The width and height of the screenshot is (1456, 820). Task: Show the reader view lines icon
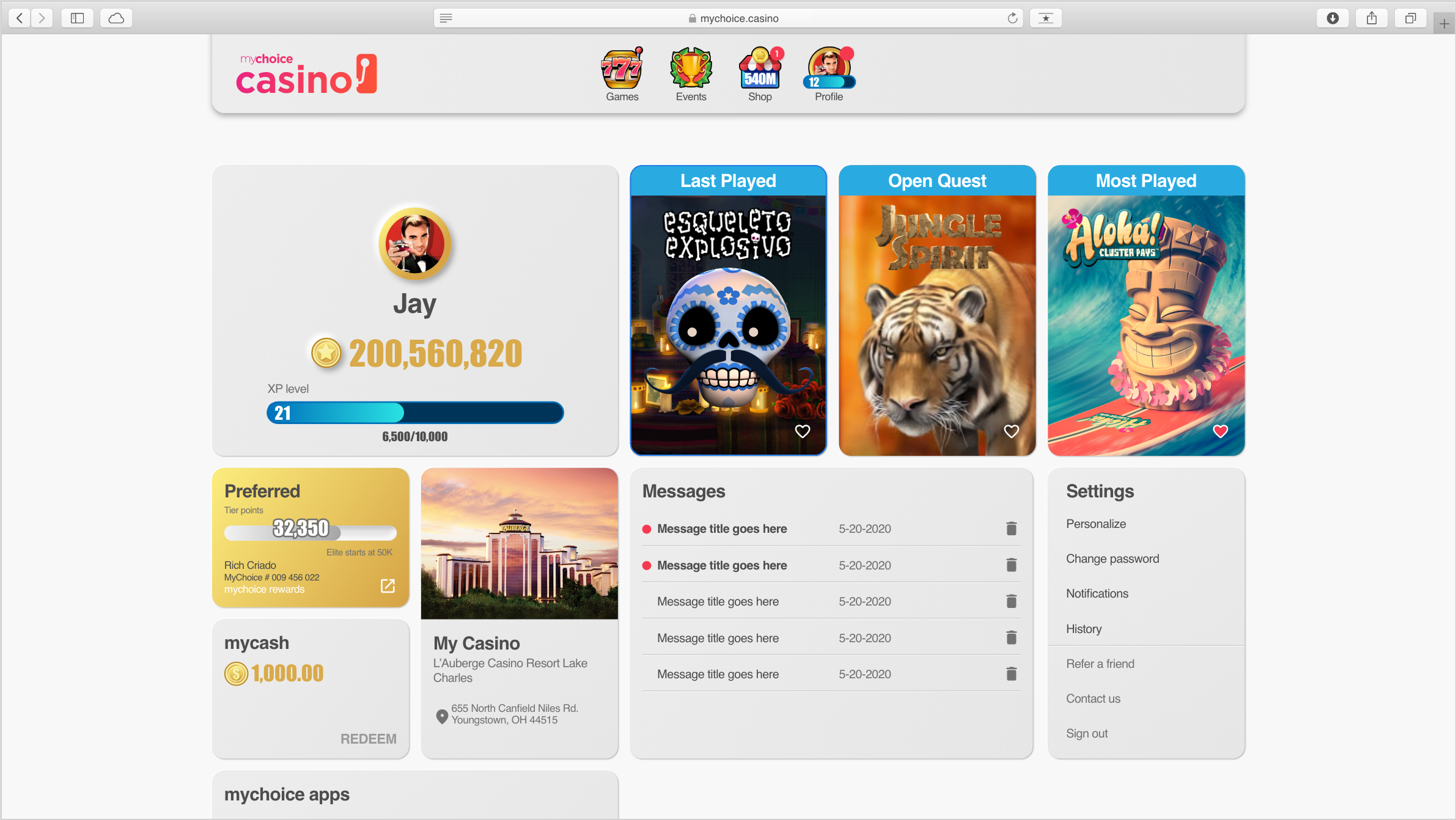coord(446,18)
